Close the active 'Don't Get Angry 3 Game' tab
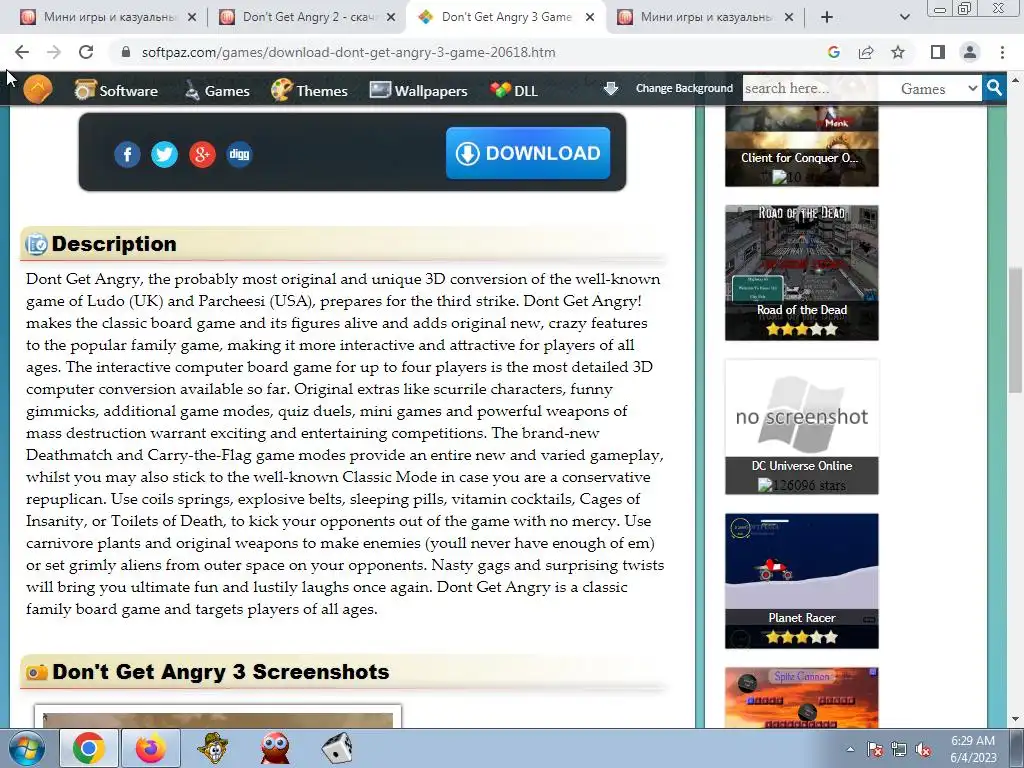The image size is (1024, 768). point(590,18)
